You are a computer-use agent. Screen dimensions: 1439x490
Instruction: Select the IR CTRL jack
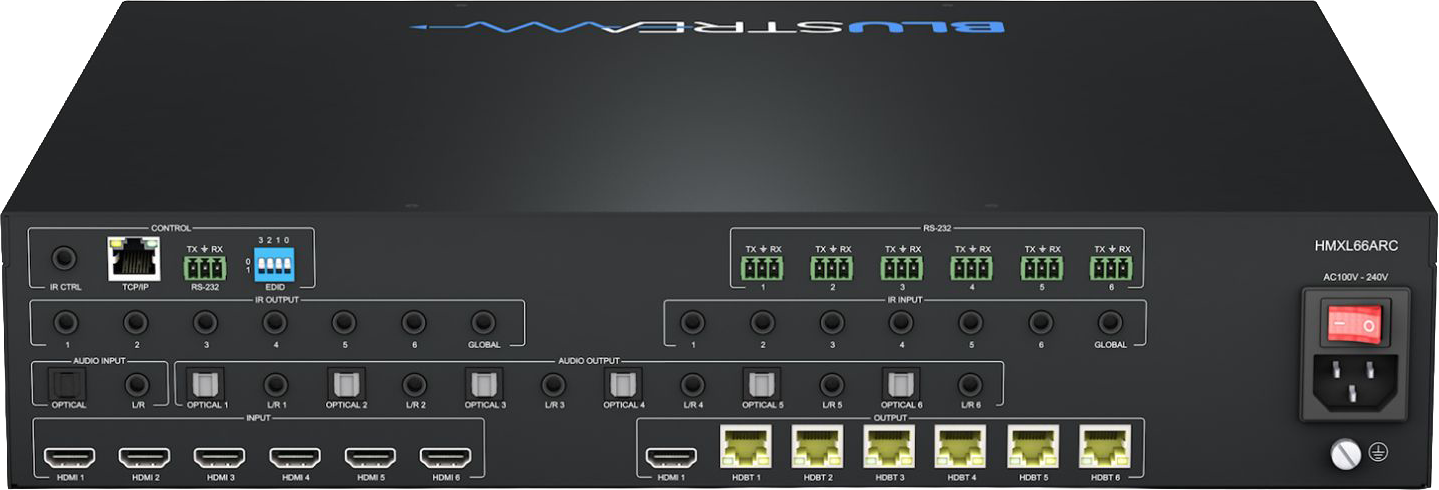pyautogui.click(x=65, y=259)
